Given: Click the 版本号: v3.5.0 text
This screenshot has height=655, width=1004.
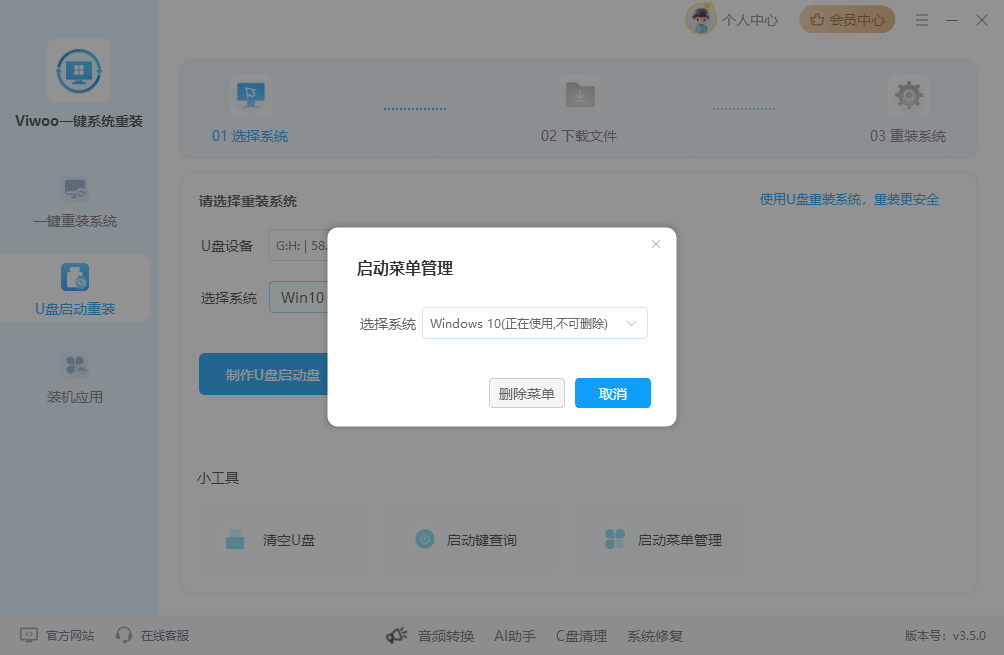Looking at the screenshot, I should pyautogui.click(x=945, y=635).
